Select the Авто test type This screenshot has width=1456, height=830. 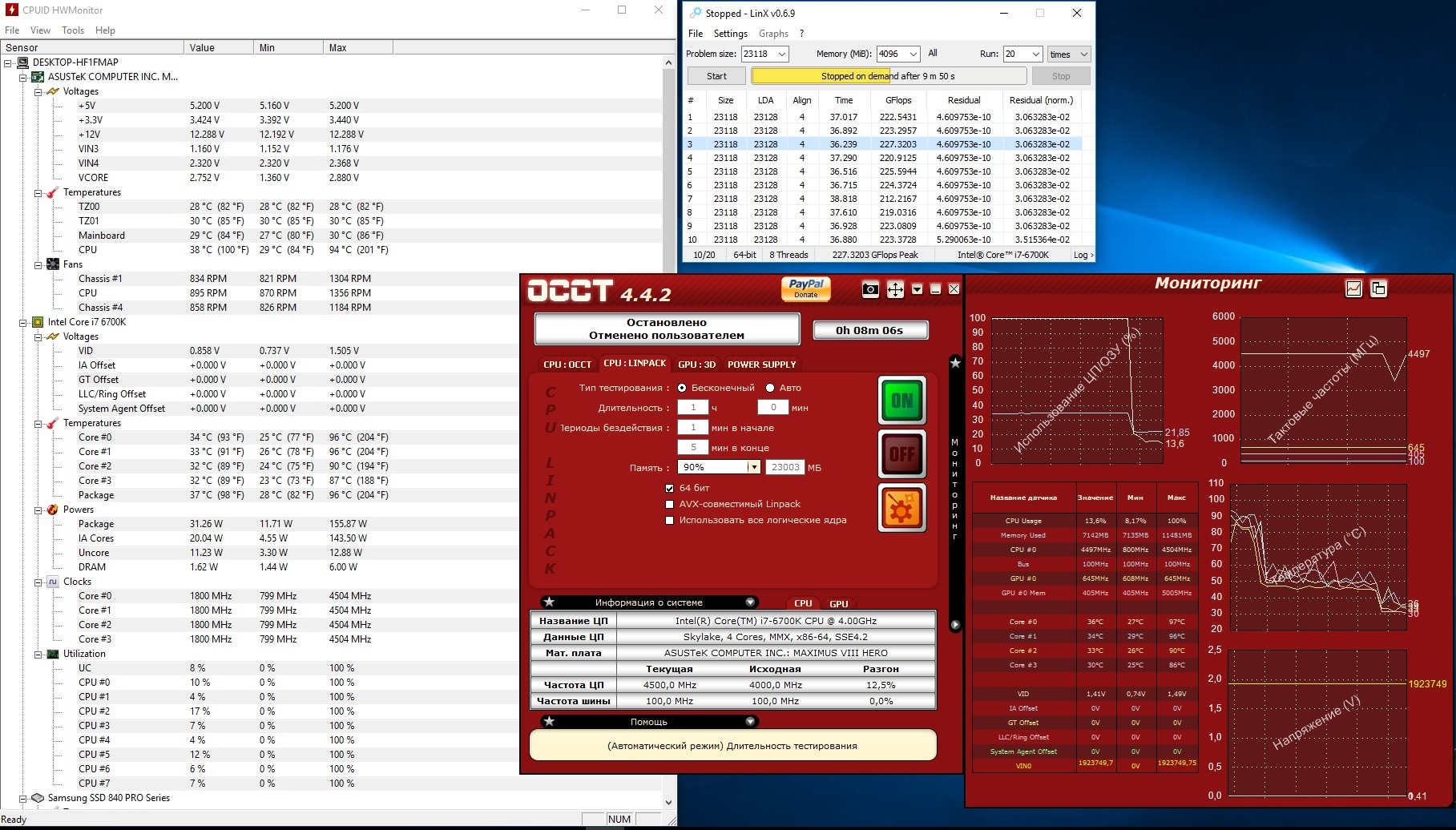click(x=770, y=388)
